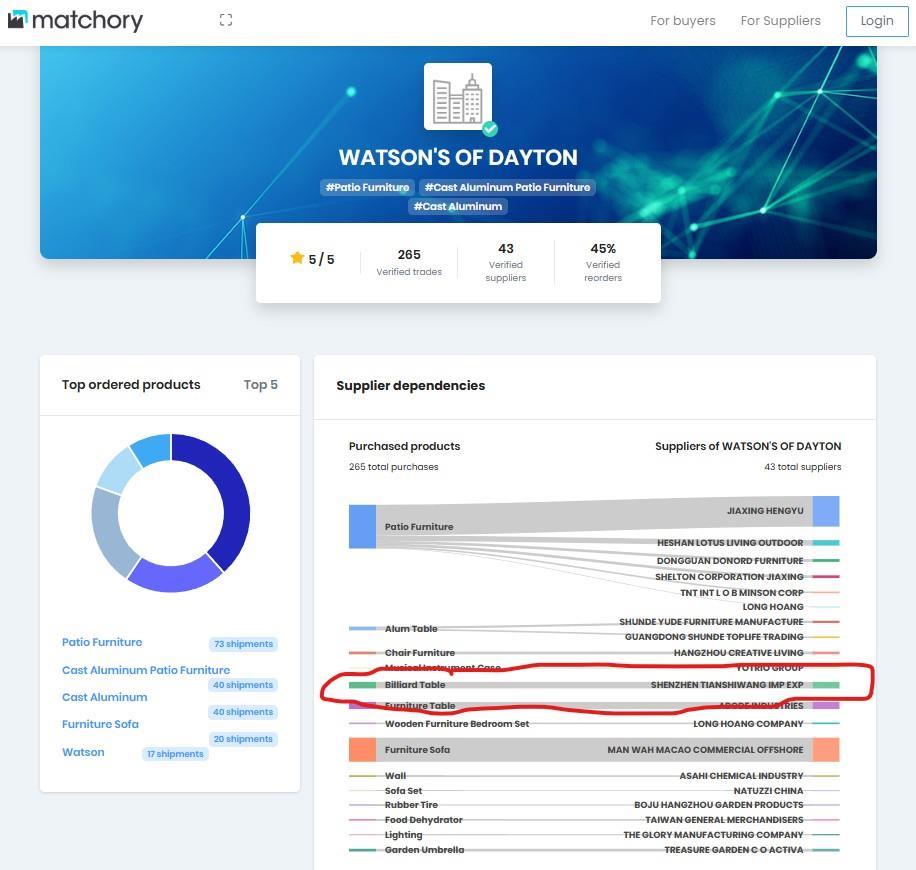This screenshot has height=870, width=916.
Task: Click 43 Verified suppliers stat
Action: tap(505, 263)
